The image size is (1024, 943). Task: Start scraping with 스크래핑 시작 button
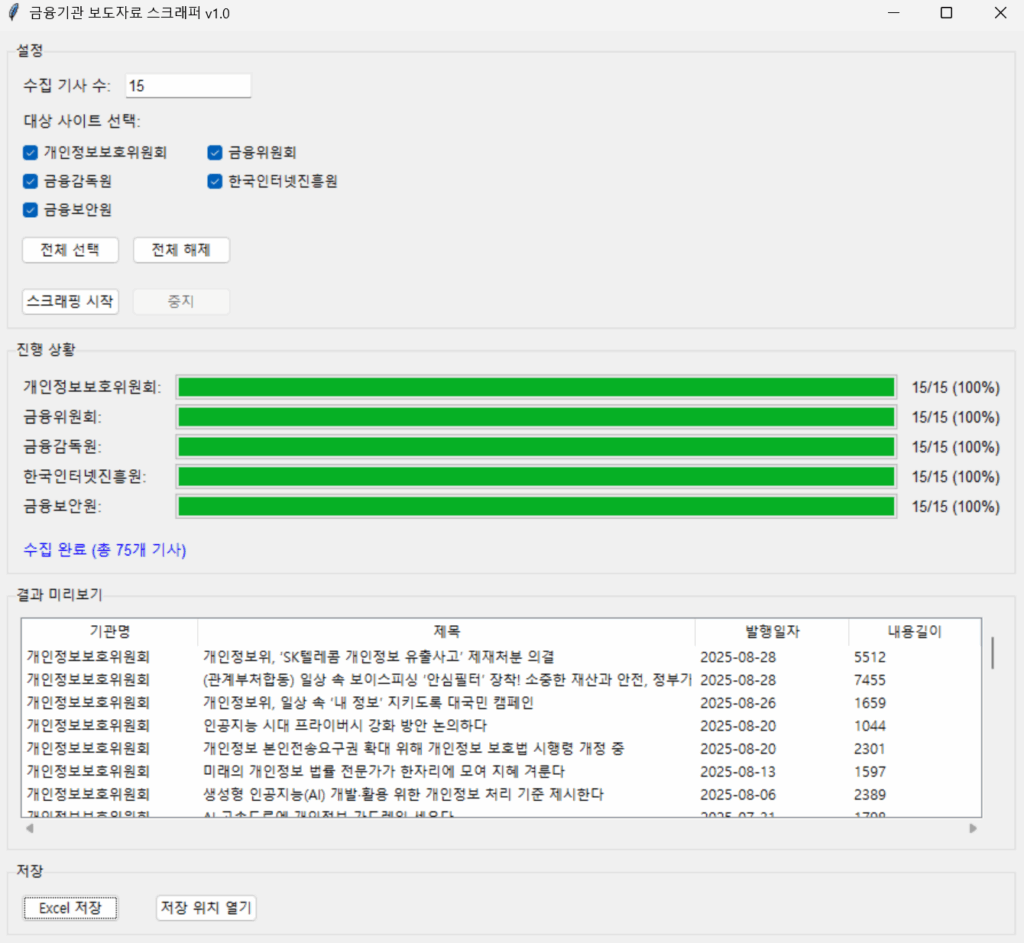(x=70, y=301)
